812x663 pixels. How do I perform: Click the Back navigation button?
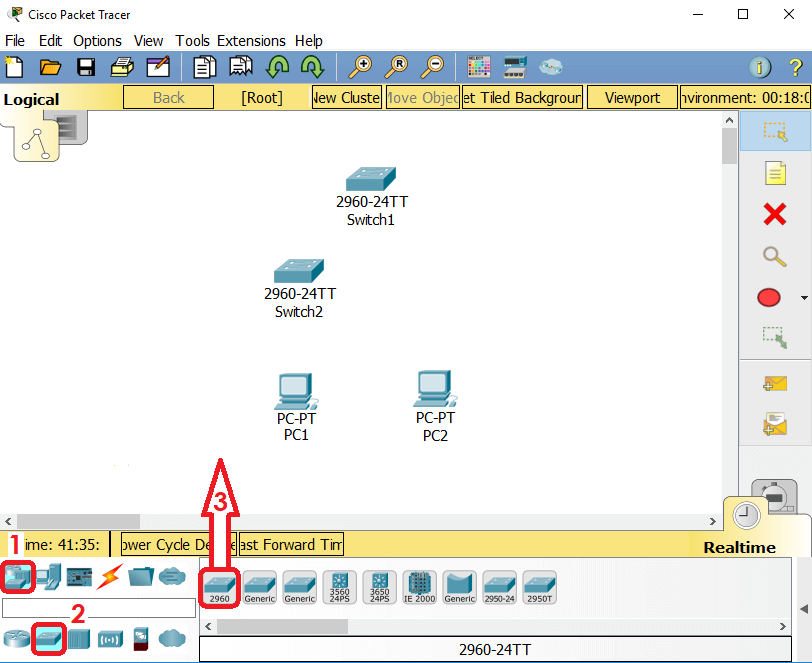point(168,97)
